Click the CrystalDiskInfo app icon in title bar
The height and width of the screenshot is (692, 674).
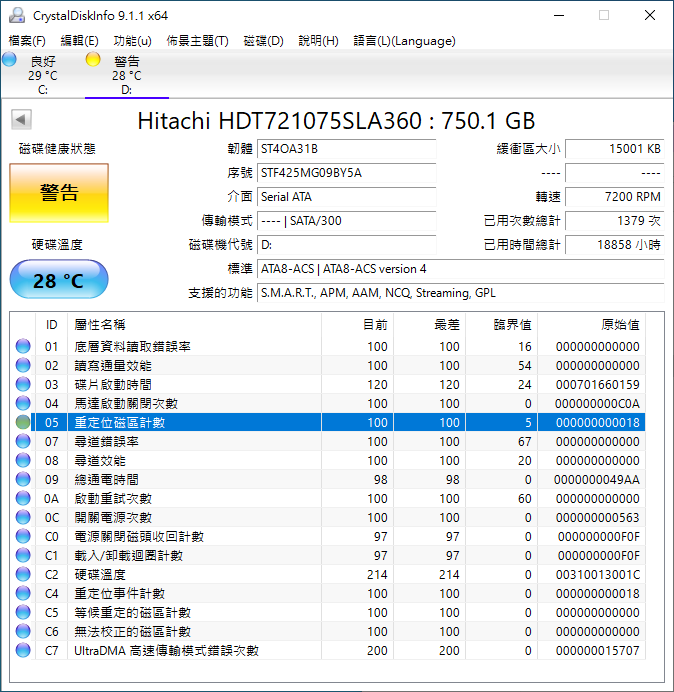17,15
